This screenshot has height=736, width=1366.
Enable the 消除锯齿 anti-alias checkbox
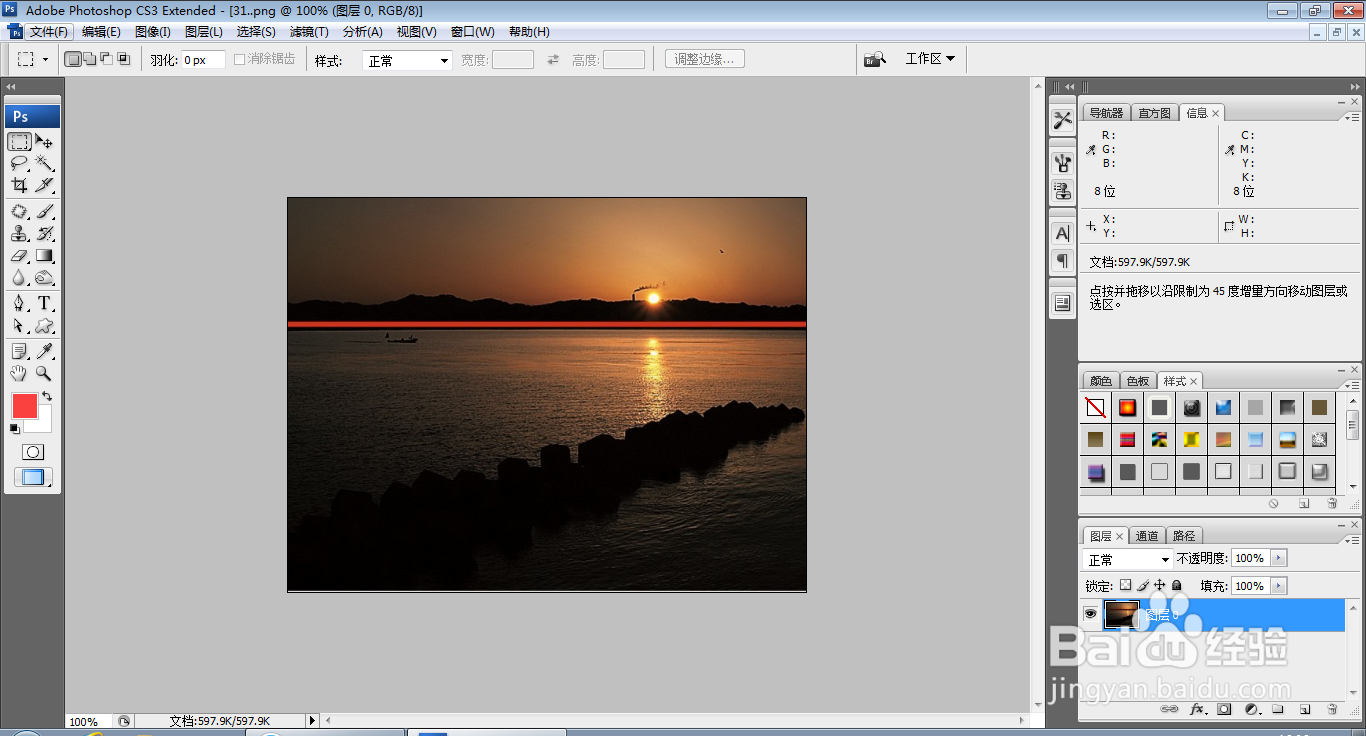click(240, 59)
